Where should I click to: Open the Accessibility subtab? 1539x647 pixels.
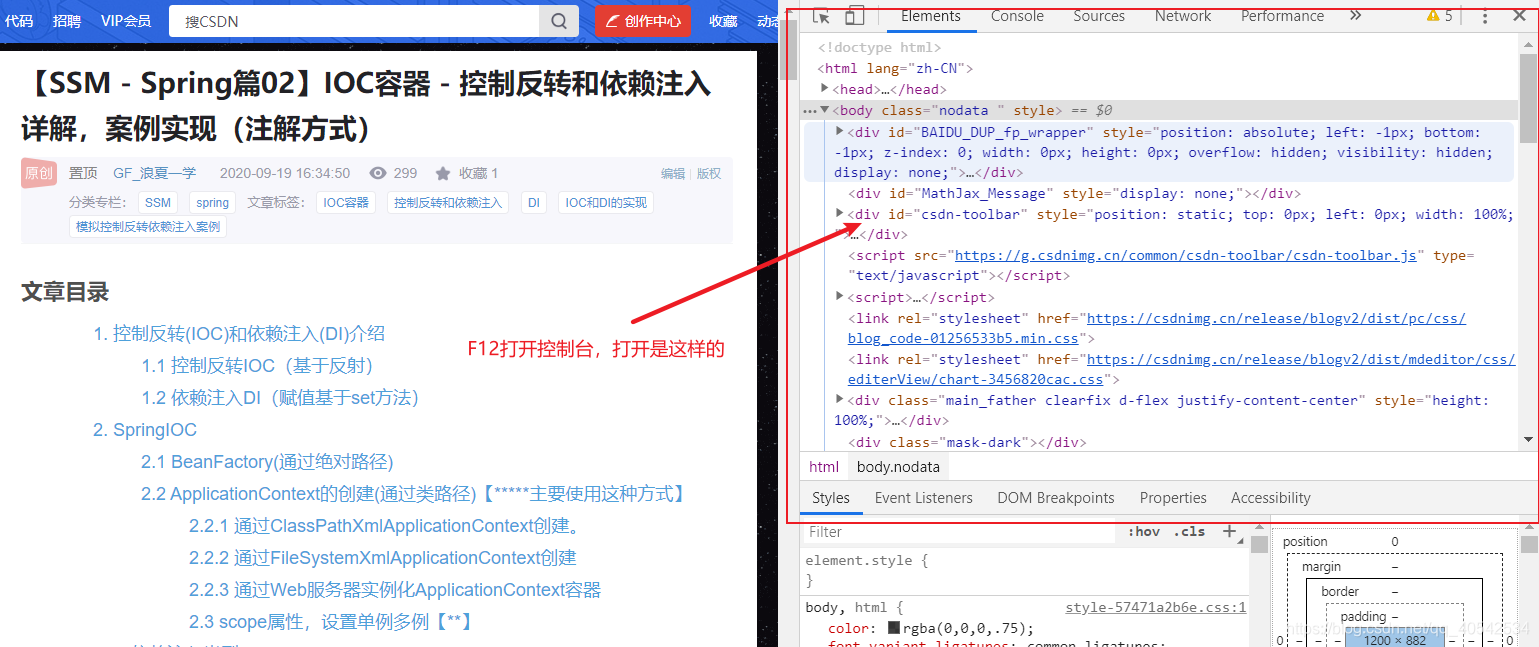(1270, 498)
